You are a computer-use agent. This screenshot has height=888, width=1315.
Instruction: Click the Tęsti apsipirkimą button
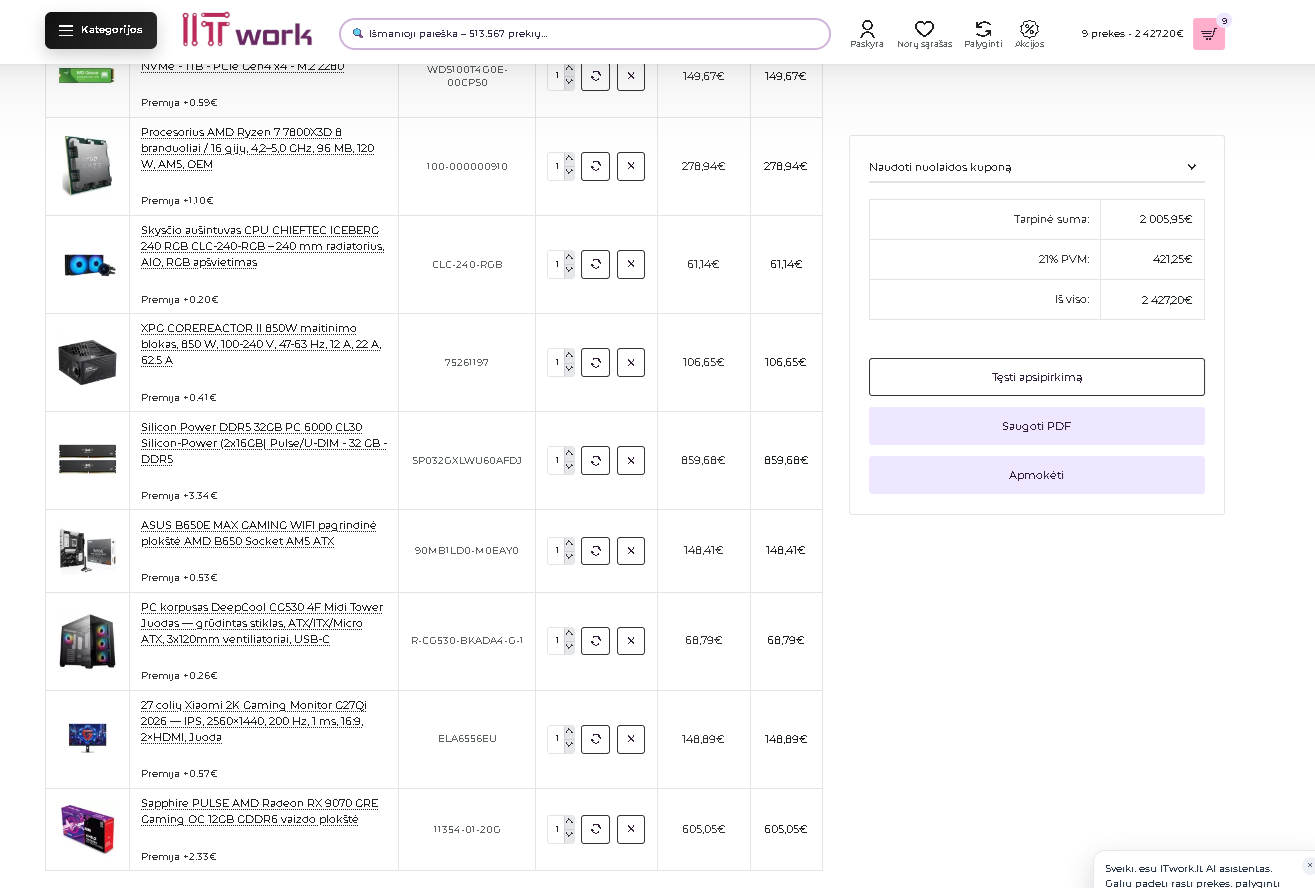(x=1036, y=377)
